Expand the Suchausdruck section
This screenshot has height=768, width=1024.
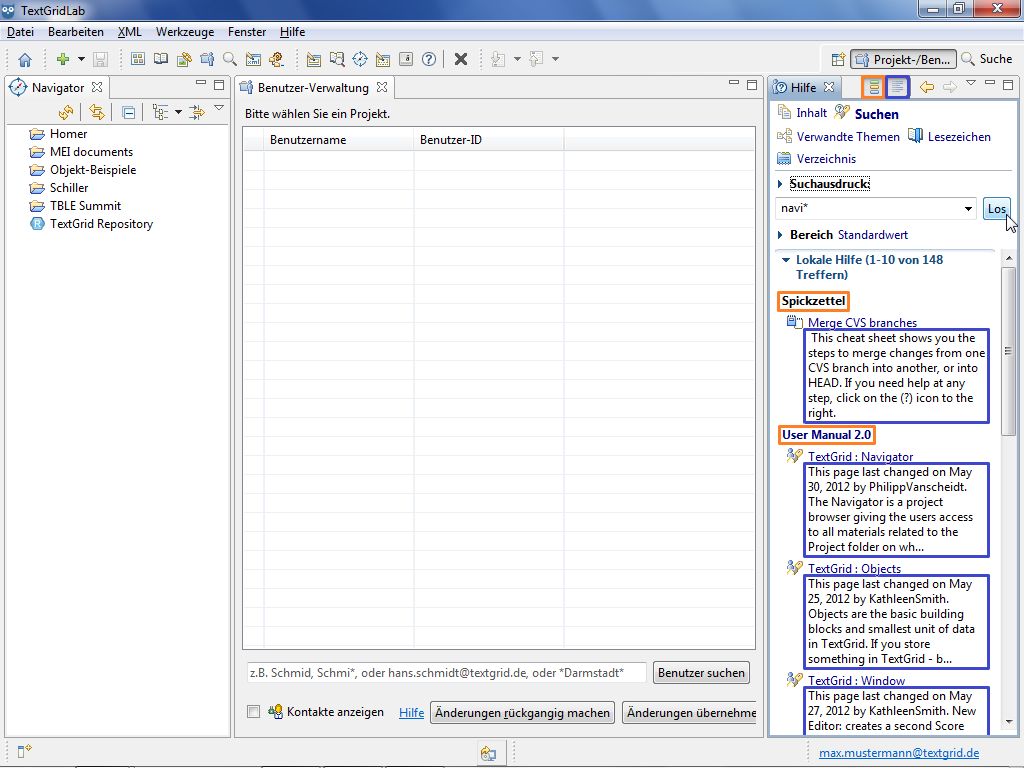(x=780, y=184)
